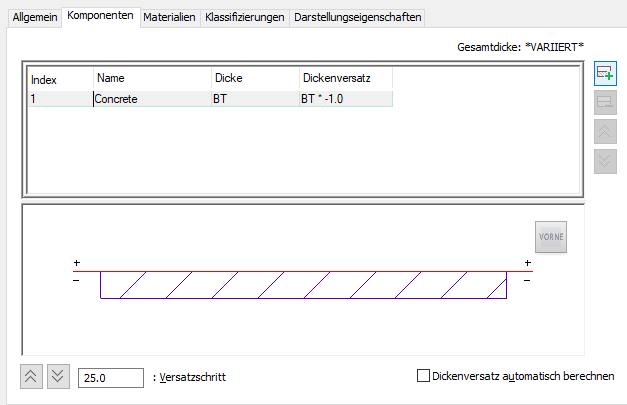
Task: Go to the Klassifizierungen tab
Action: click(245, 17)
